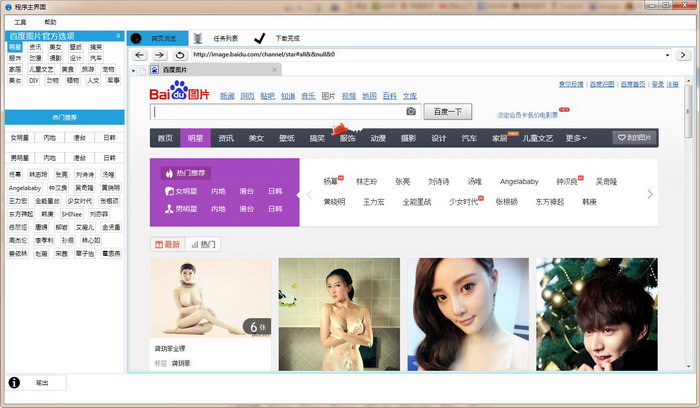
Task: Choose Angelababy in the left star list
Action: tap(25, 188)
